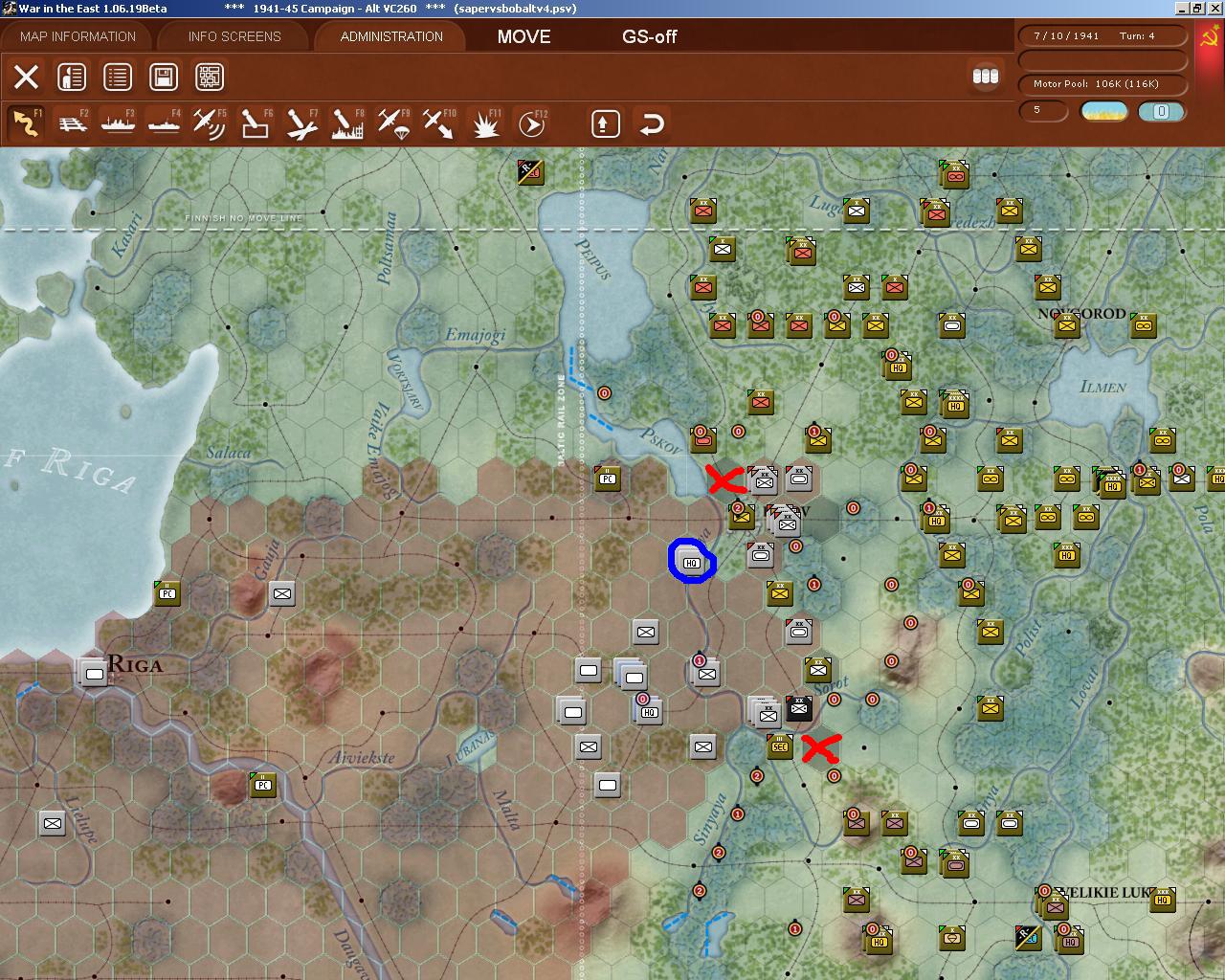This screenshot has width=1225, height=980.
Task: Select the black SS unit counter near Sorot
Action: (x=799, y=708)
